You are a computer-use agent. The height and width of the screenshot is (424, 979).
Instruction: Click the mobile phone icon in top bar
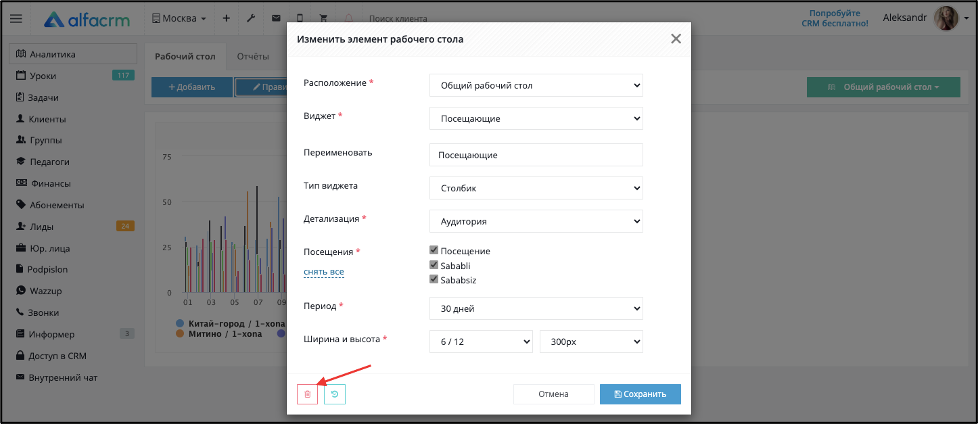click(x=300, y=19)
